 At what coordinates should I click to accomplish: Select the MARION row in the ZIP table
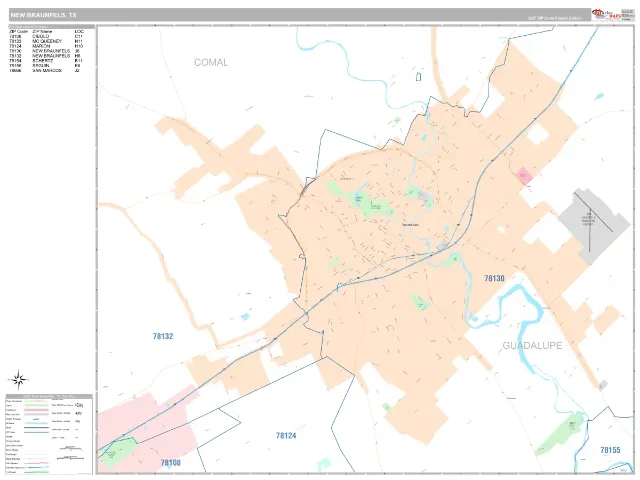(x=46, y=46)
